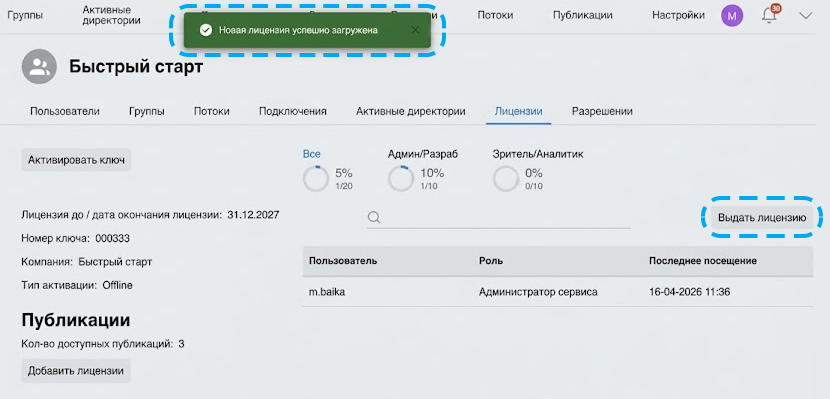This screenshot has width=830, height=399.
Task: Switch to the Группы tab
Action: 147,111
